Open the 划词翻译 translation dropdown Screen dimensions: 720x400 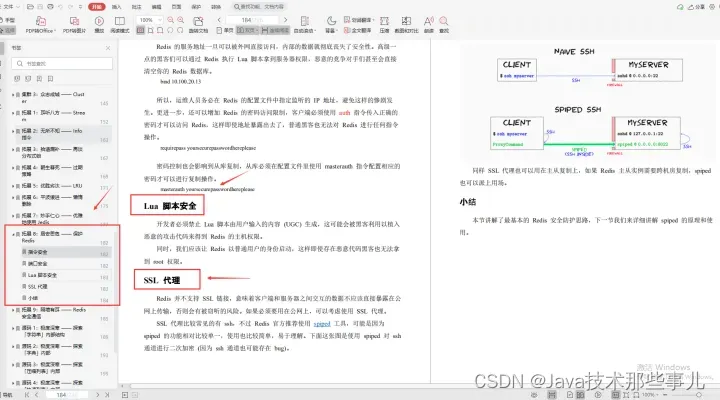(x=359, y=20)
